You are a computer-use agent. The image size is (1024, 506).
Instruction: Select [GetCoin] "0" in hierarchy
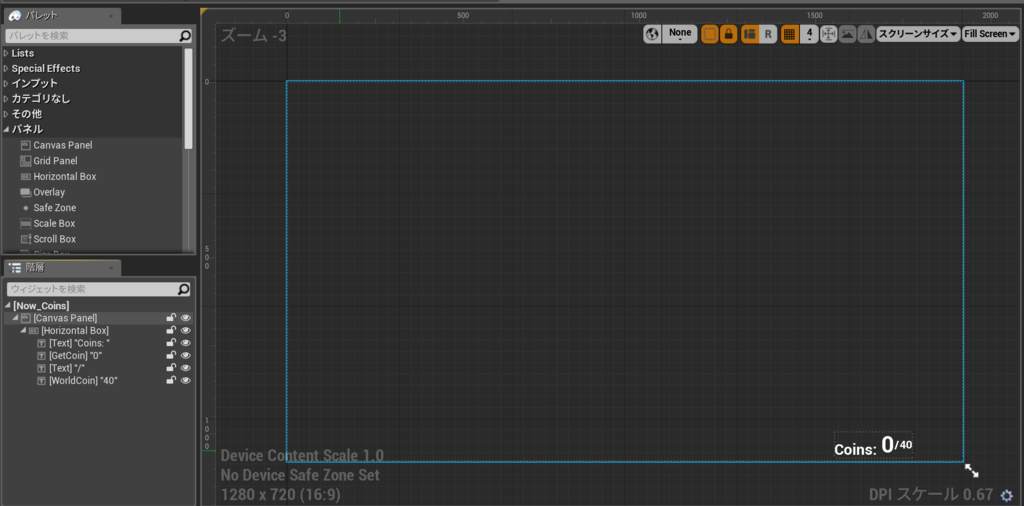[76, 355]
